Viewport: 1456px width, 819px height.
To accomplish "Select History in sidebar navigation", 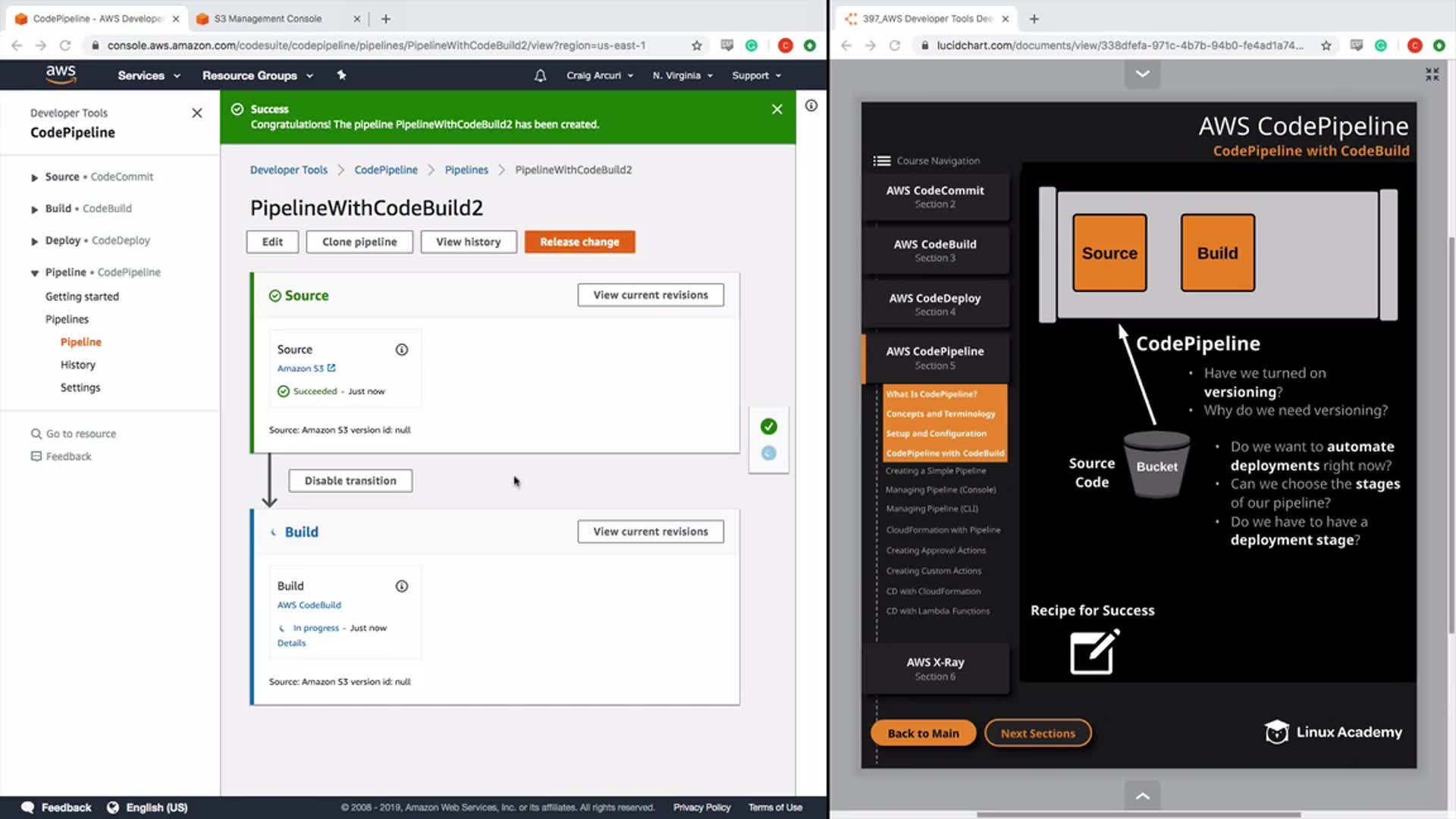I will [x=78, y=365].
